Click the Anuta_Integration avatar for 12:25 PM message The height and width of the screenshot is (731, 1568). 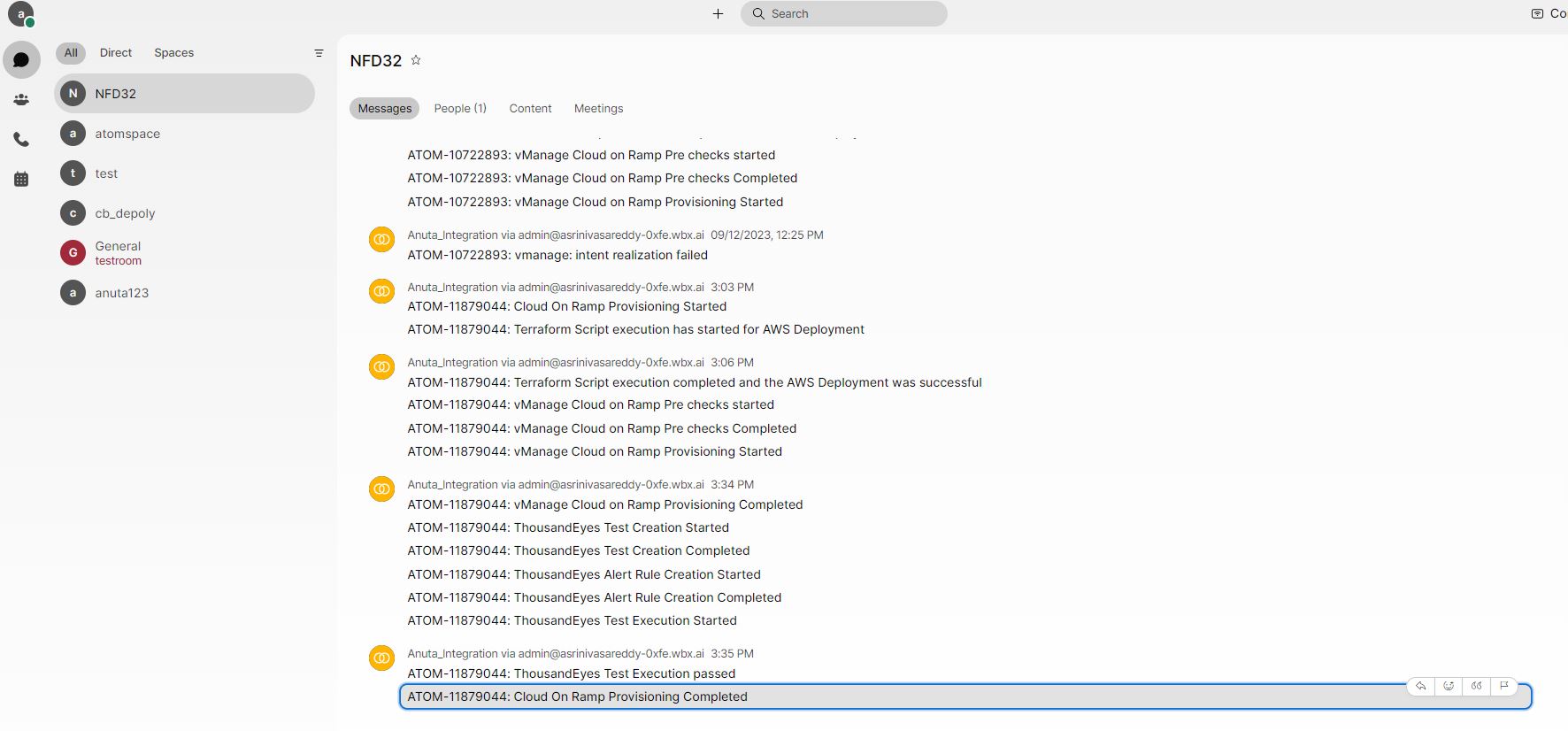point(381,239)
